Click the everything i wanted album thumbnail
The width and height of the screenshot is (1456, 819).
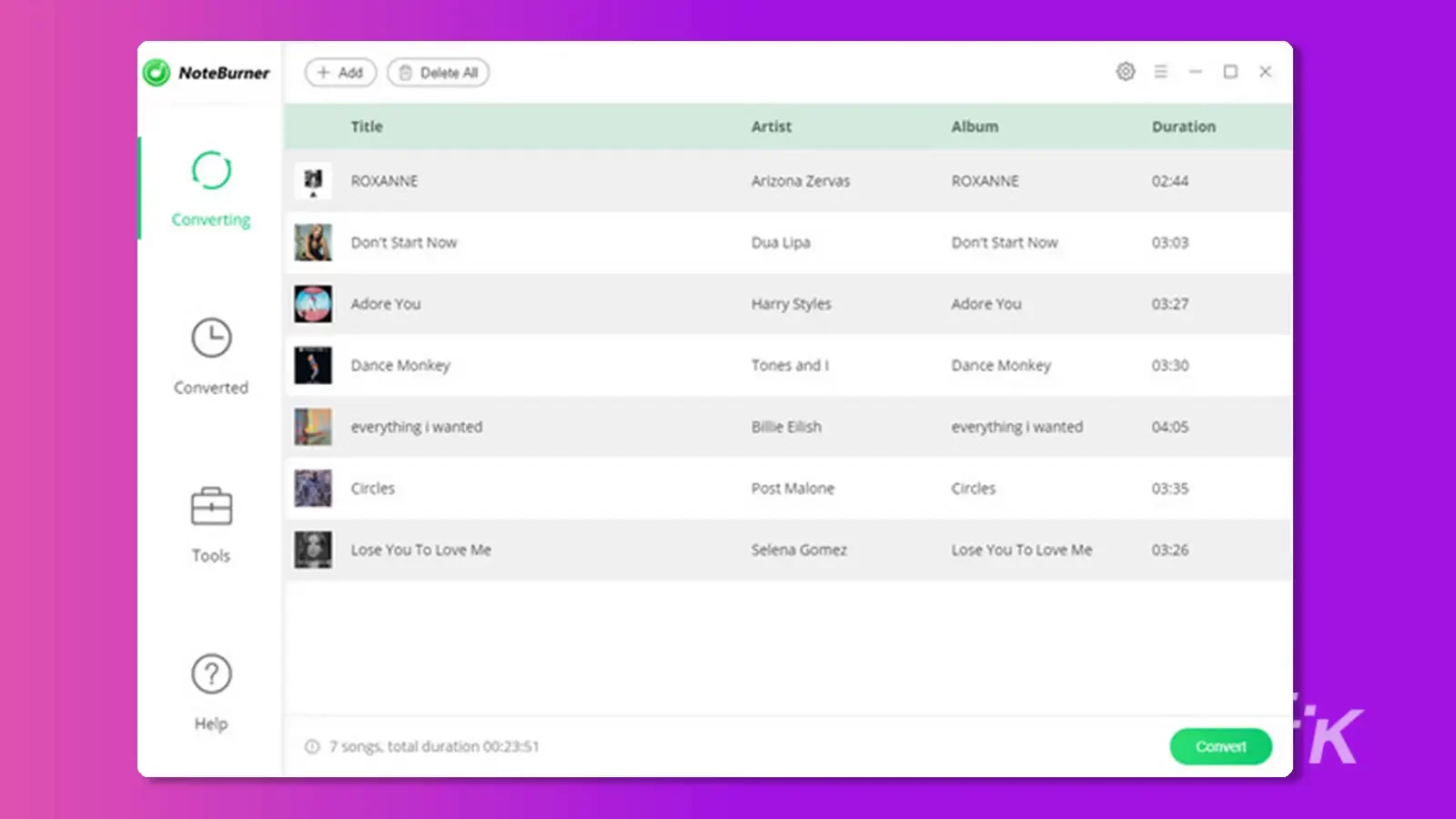click(x=313, y=427)
